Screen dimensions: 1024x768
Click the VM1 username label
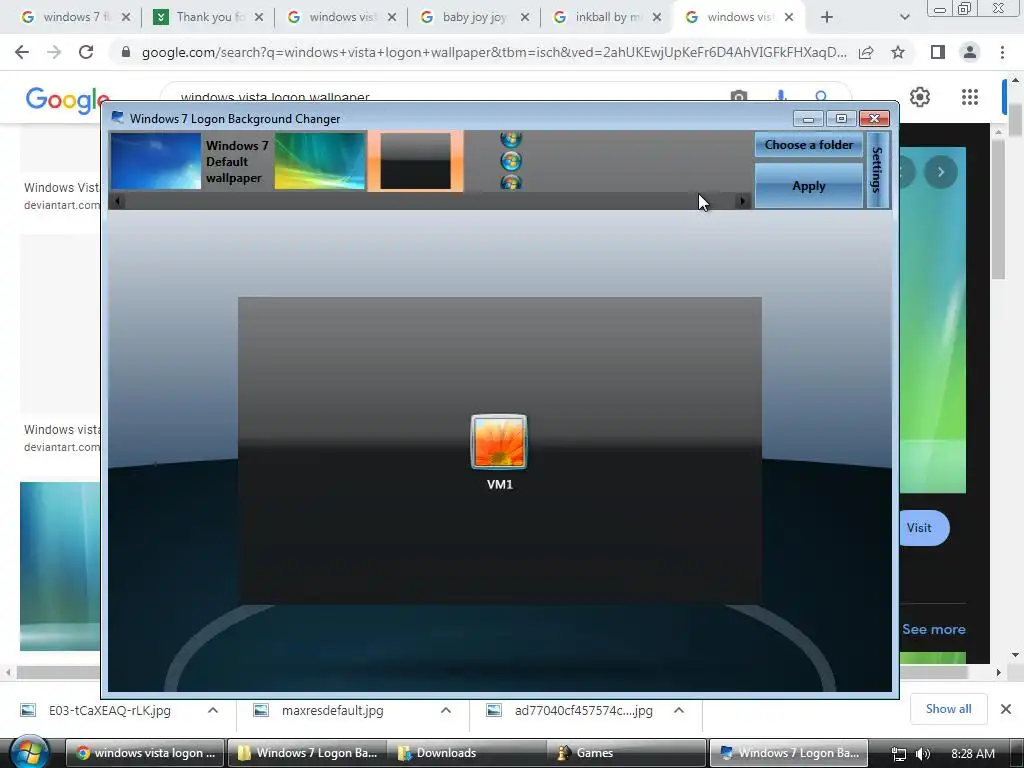point(500,485)
